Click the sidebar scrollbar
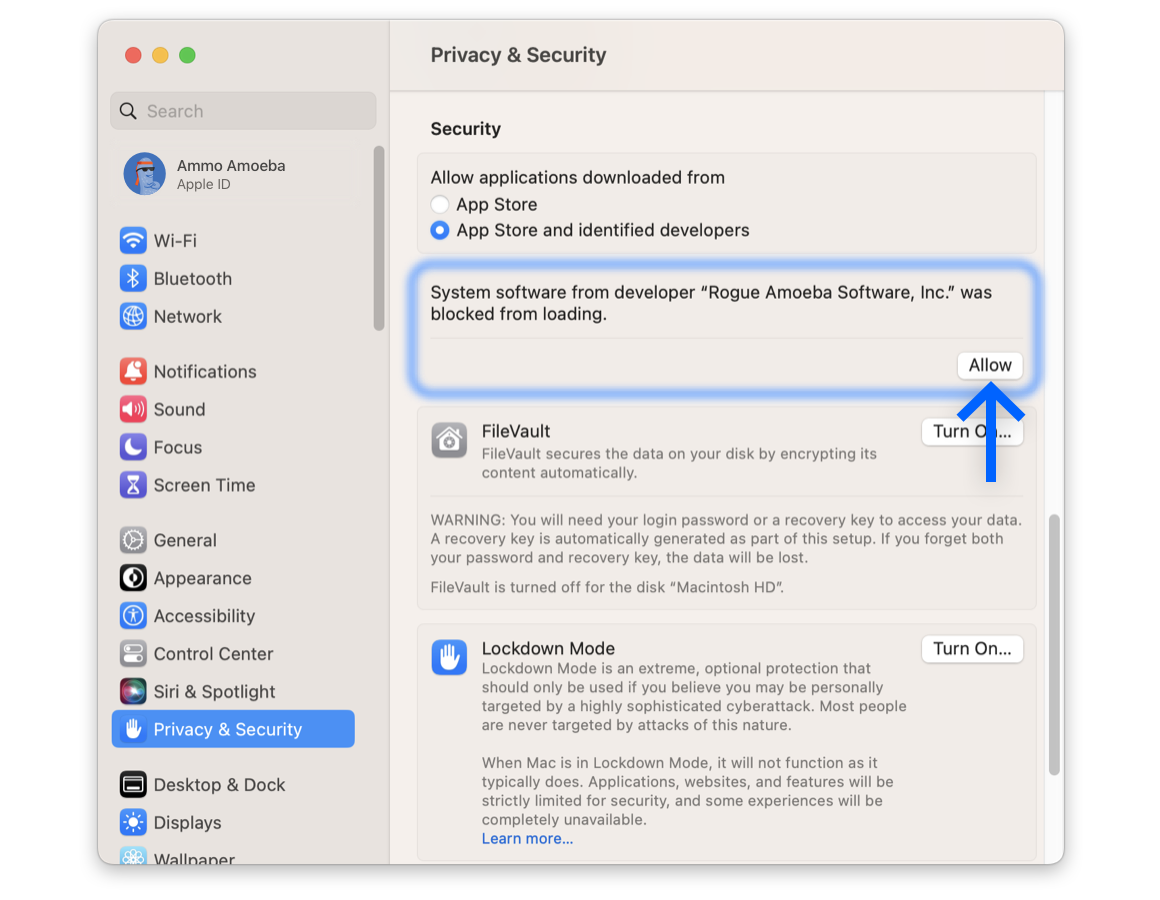This screenshot has height=900, width=1160. pos(379,238)
